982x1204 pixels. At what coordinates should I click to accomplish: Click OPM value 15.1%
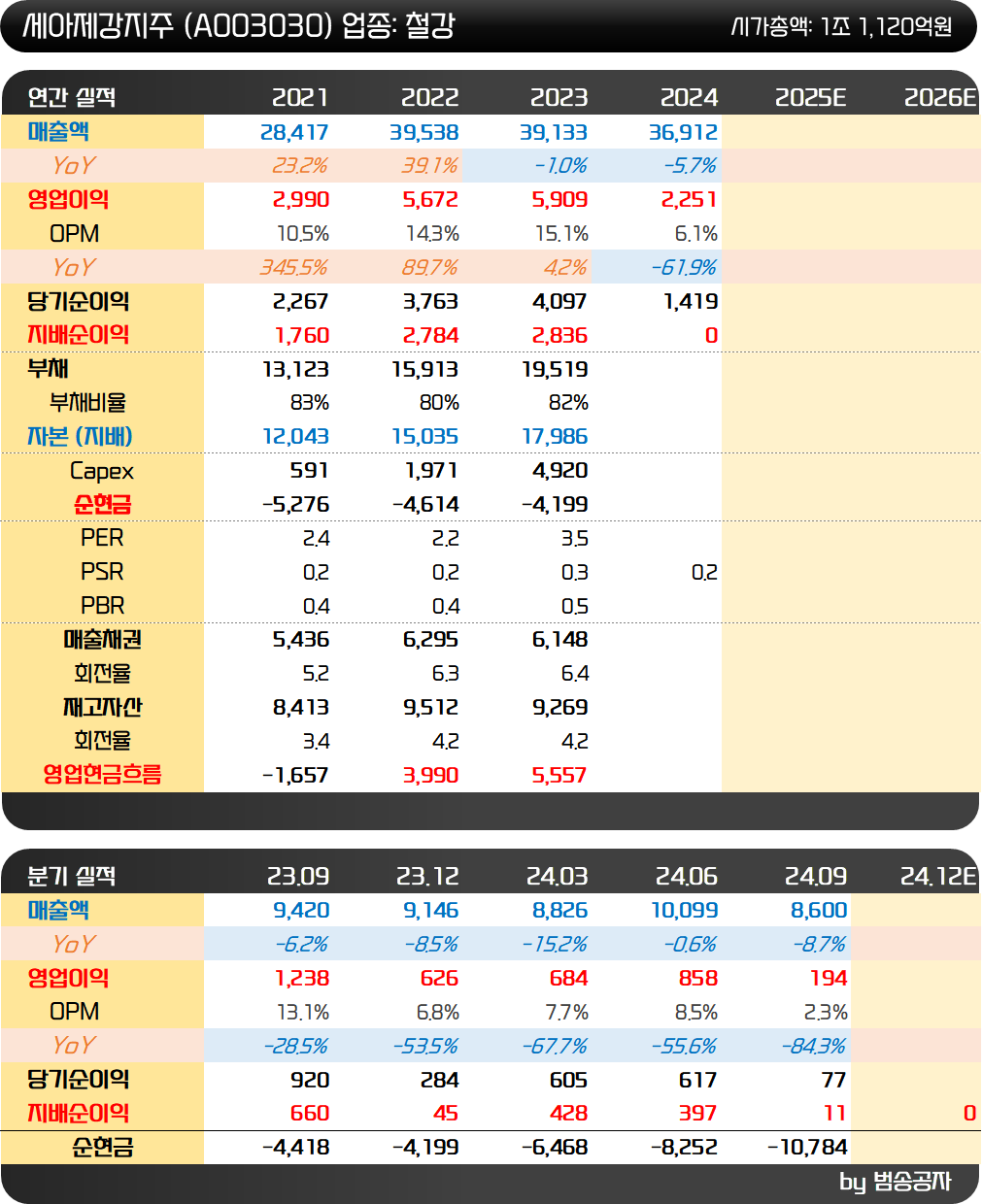click(562, 234)
